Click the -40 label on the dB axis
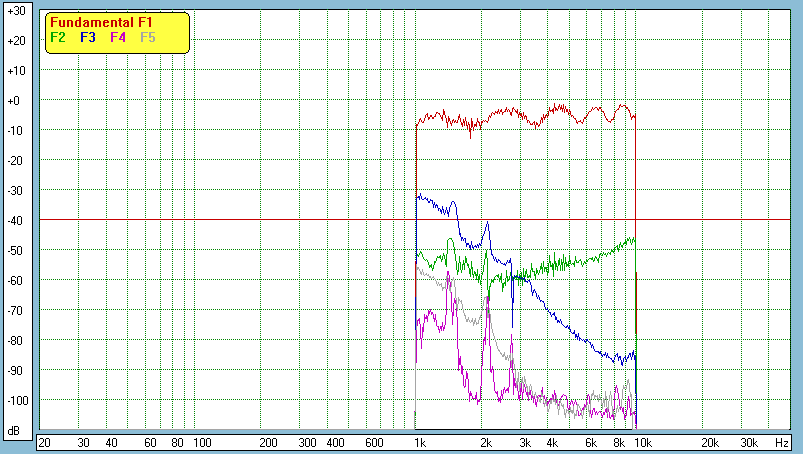Screen dimensions: 803x454 point(15,220)
